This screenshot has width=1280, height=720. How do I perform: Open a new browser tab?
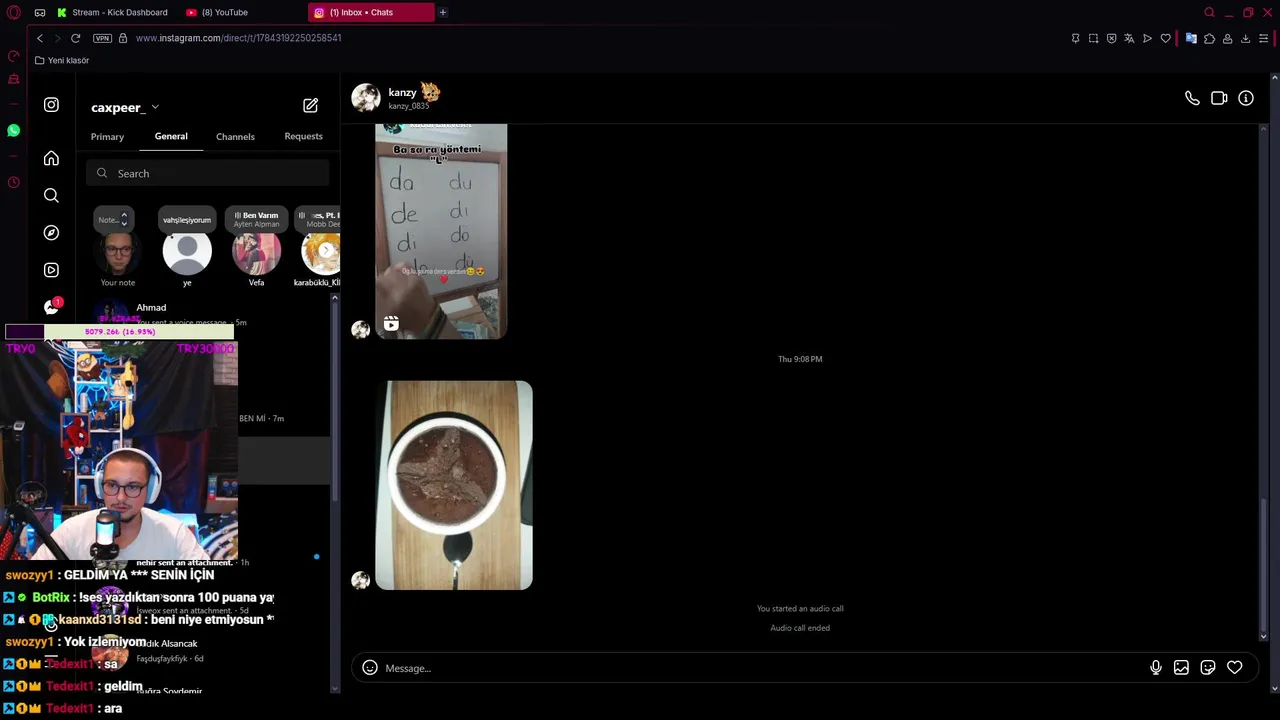(443, 12)
